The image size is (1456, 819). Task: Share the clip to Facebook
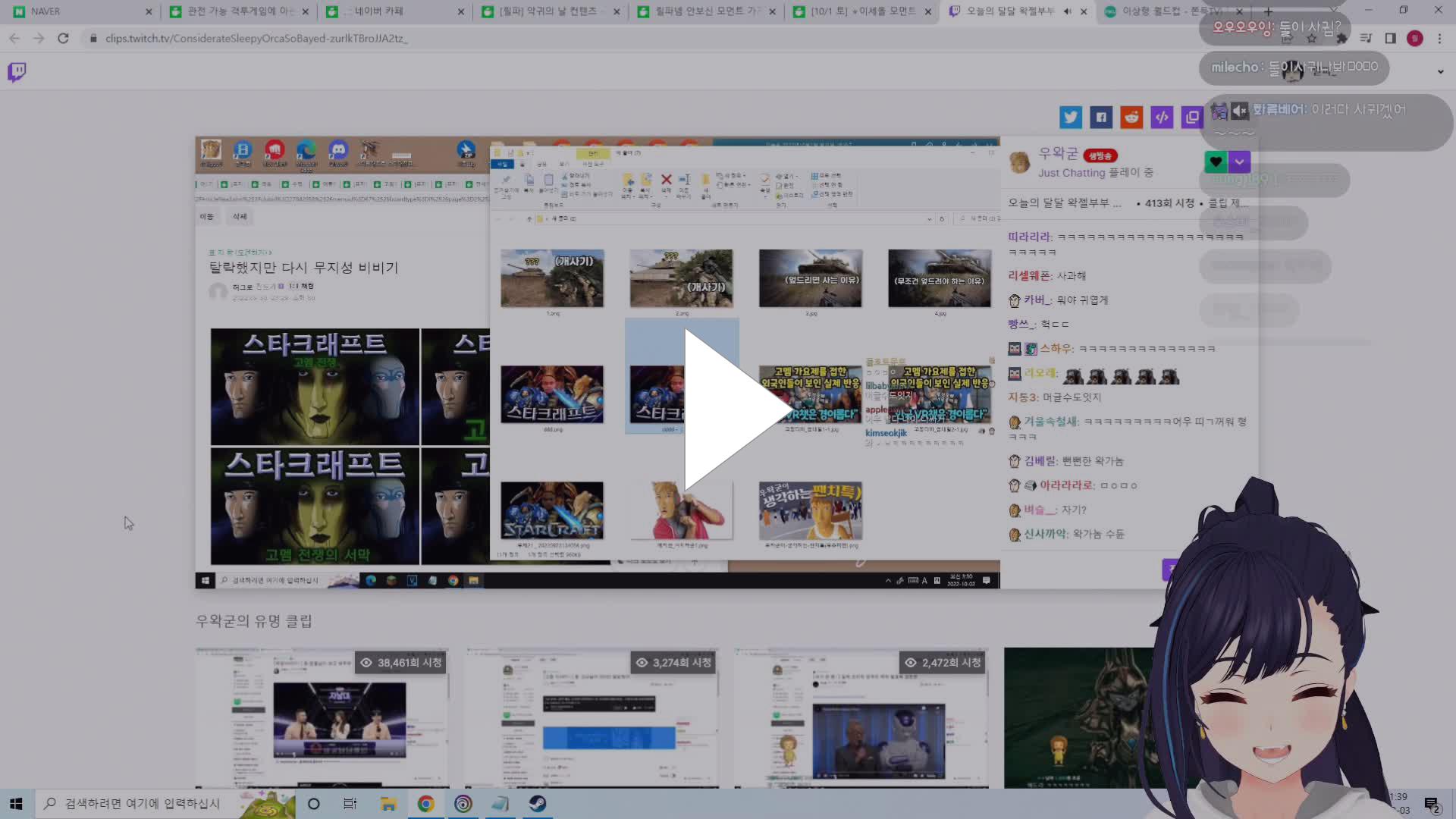[1101, 118]
